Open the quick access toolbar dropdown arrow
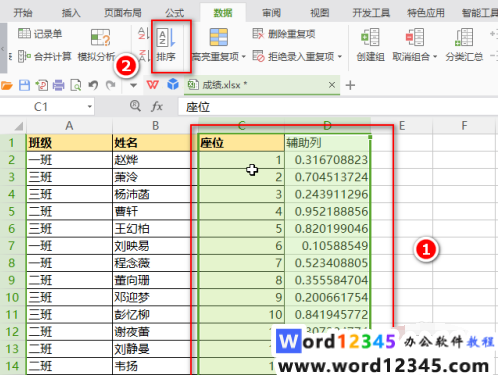This screenshot has width=499, height=382. 133,86
